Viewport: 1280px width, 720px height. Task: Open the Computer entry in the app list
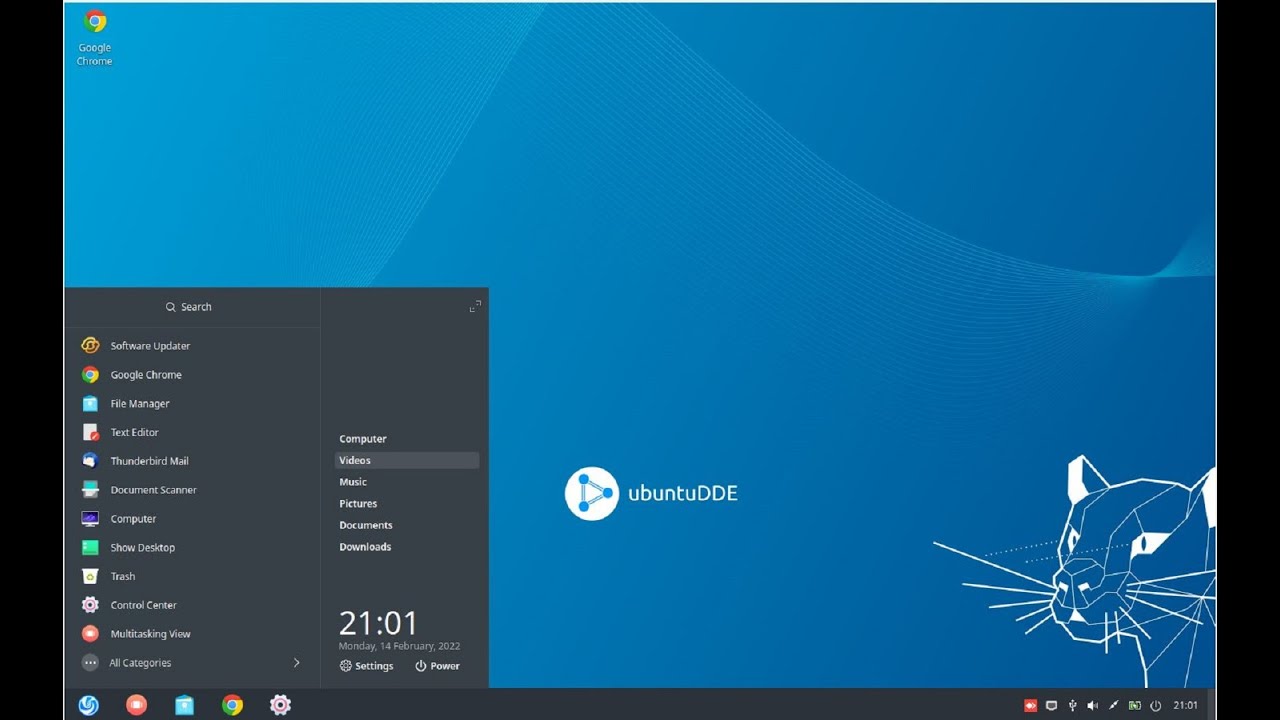click(192, 519)
